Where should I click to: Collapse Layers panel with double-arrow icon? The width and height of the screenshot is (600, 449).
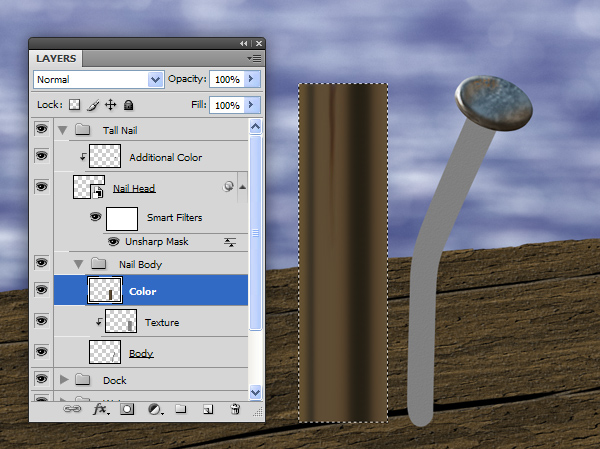243,44
